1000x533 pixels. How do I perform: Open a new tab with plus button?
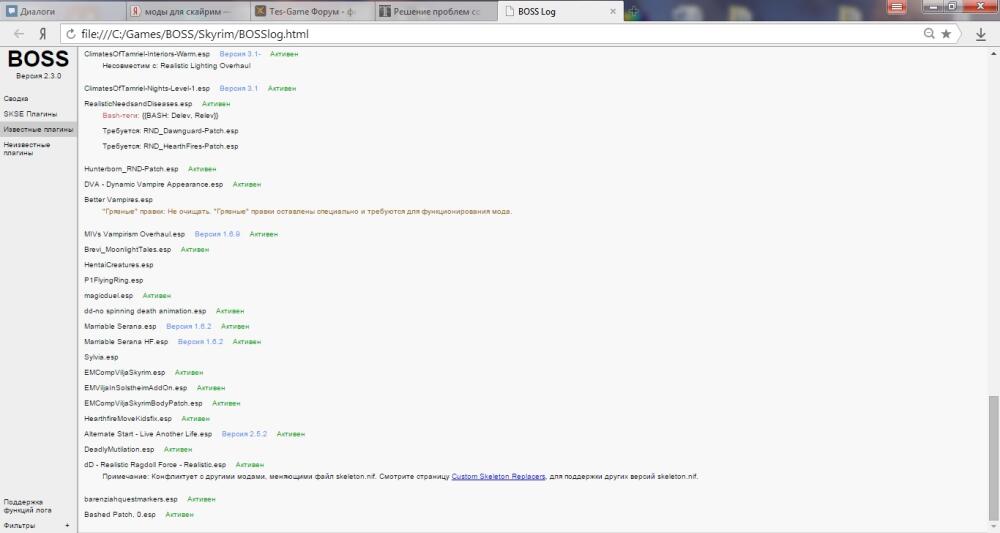pos(632,11)
